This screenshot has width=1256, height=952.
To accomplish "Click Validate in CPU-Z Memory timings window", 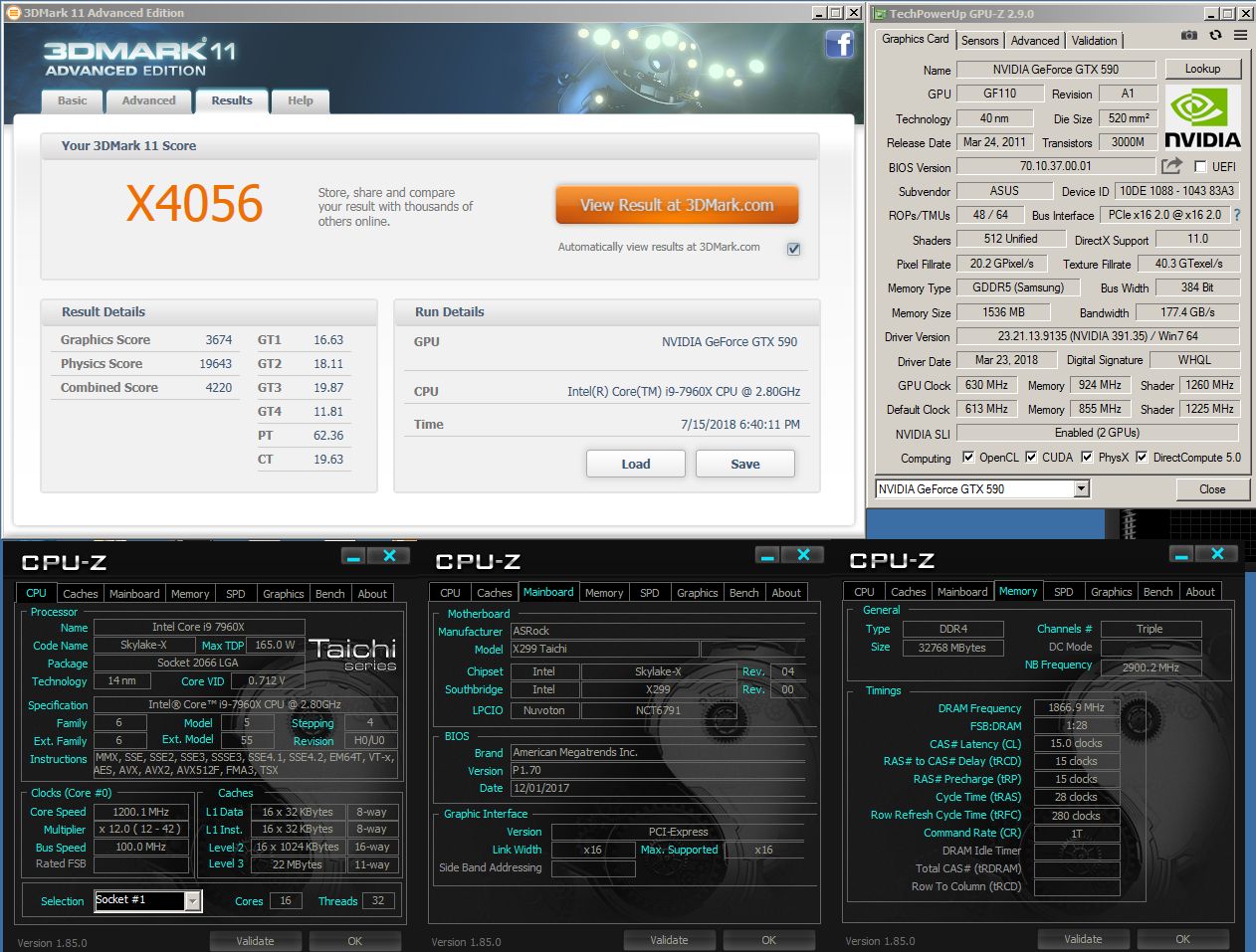I will pyautogui.click(x=1083, y=939).
